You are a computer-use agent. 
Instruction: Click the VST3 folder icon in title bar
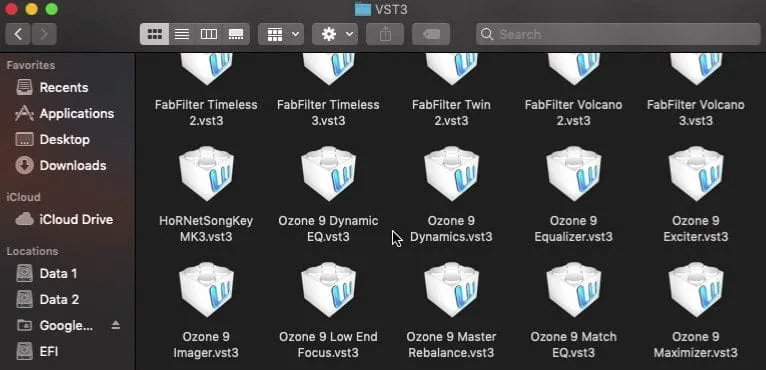click(x=363, y=9)
